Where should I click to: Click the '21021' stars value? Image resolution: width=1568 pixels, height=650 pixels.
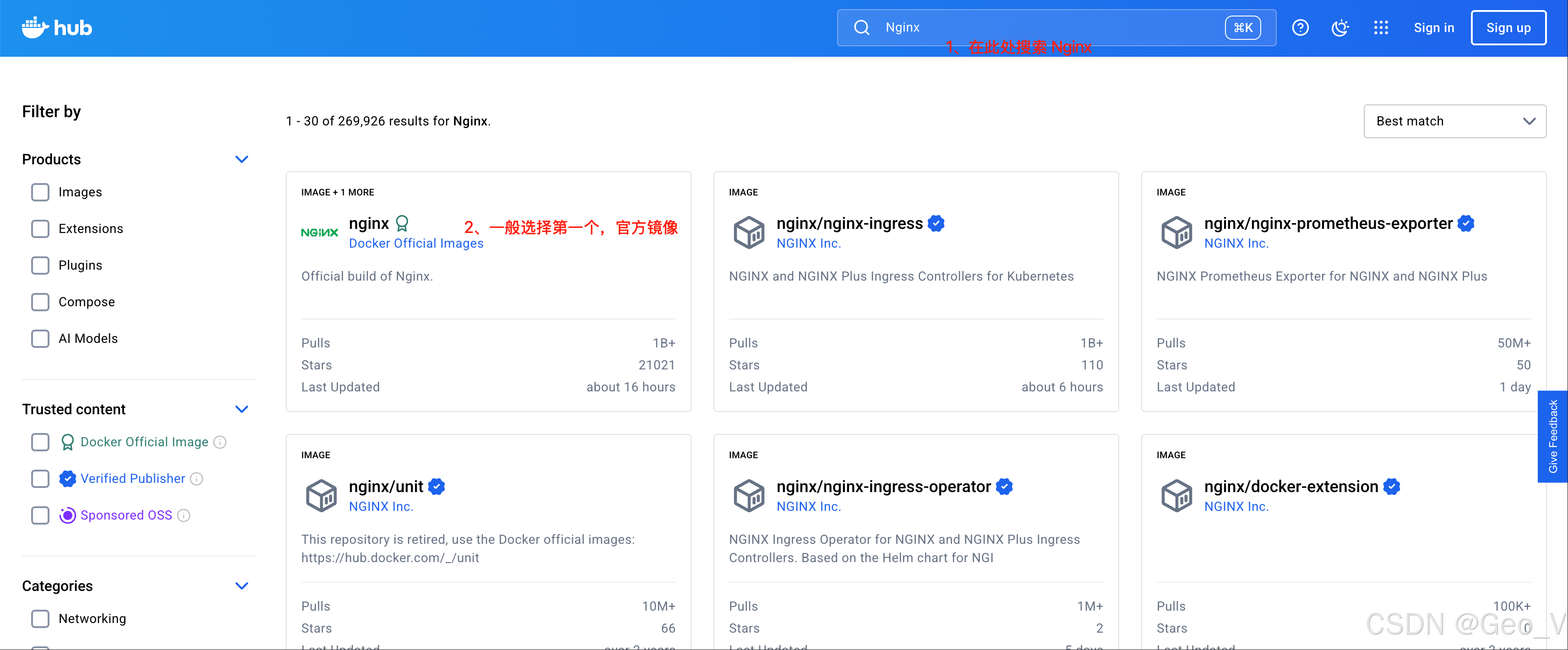pyautogui.click(x=657, y=365)
